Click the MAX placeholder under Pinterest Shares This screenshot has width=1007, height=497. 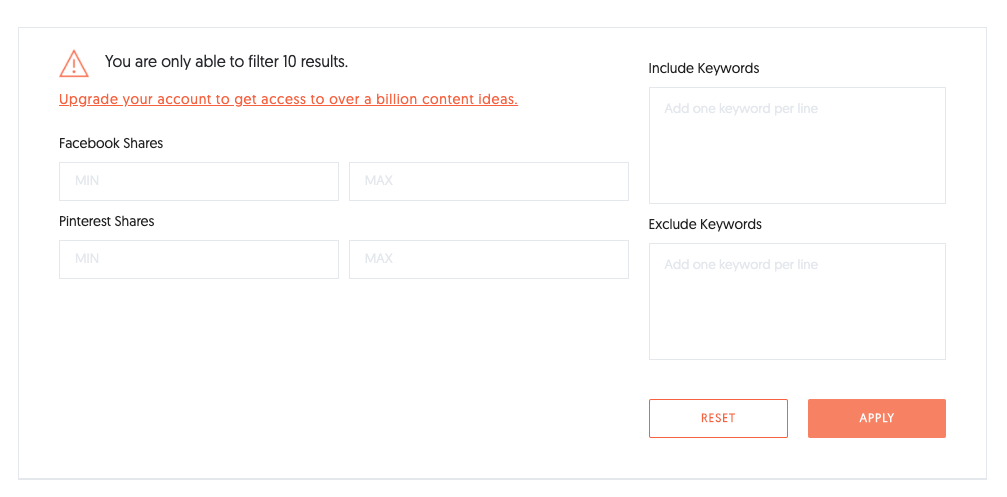tap(378, 259)
